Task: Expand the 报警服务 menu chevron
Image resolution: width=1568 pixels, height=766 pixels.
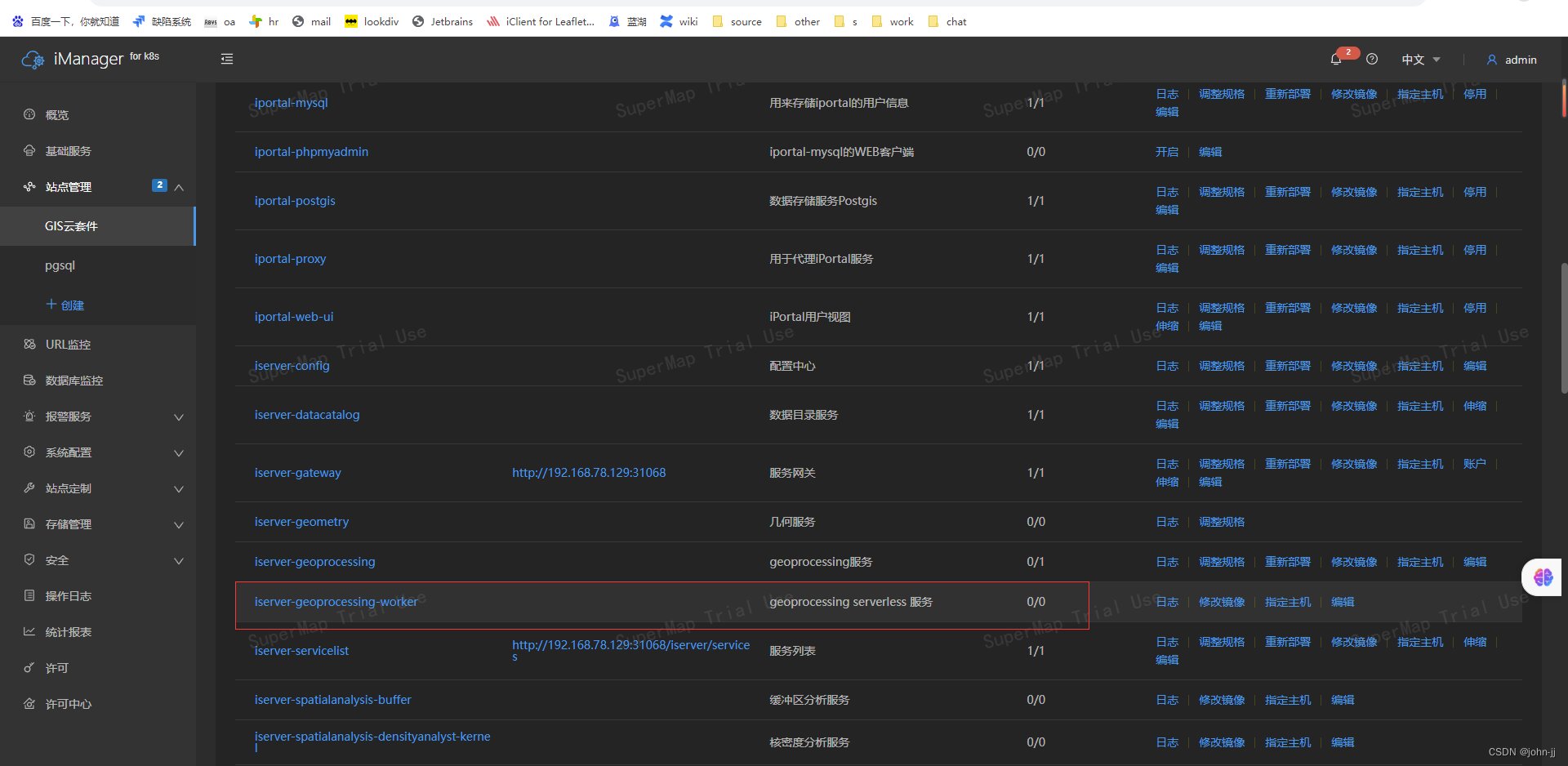Action: coord(179,416)
